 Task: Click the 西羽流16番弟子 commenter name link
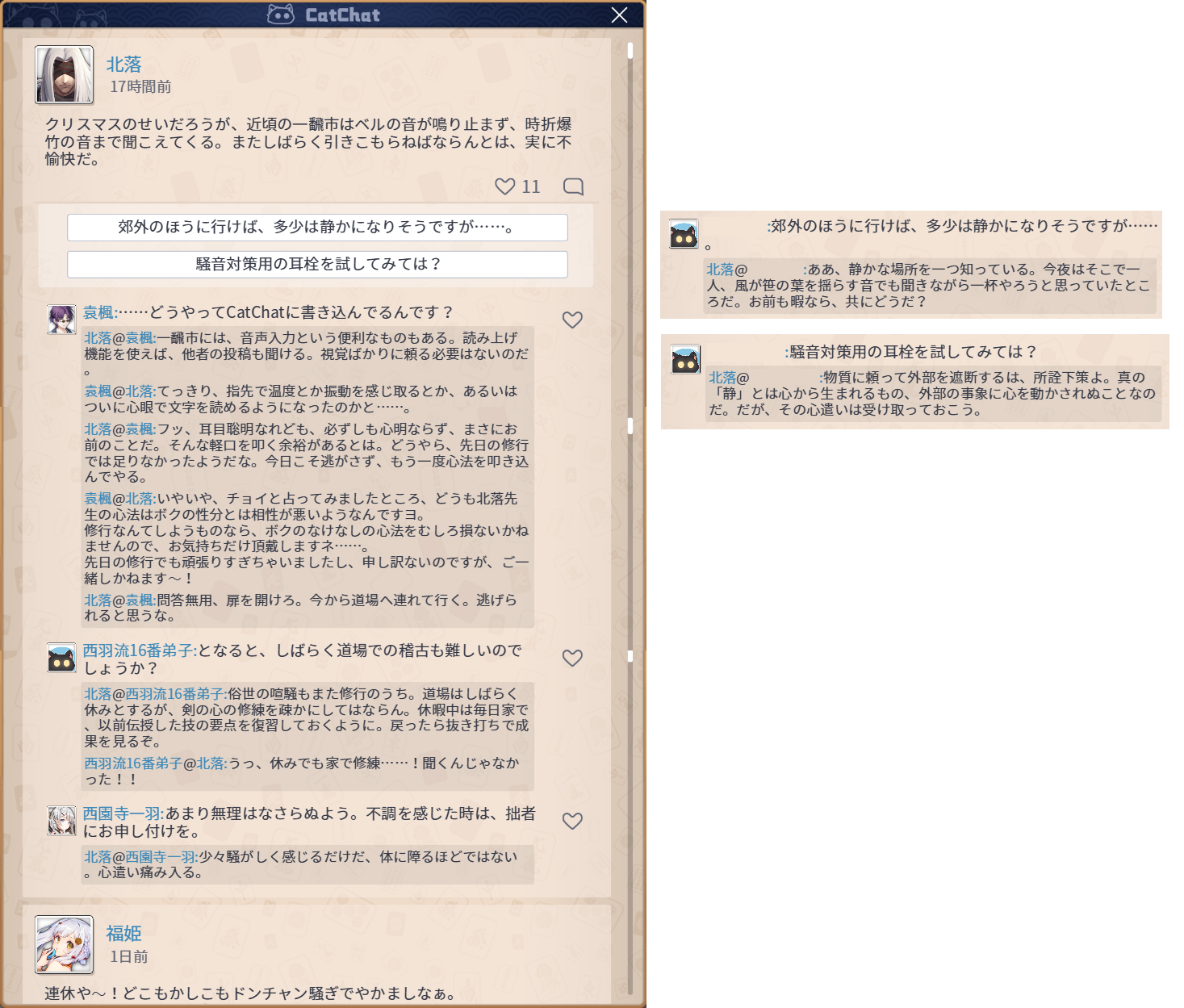(138, 650)
